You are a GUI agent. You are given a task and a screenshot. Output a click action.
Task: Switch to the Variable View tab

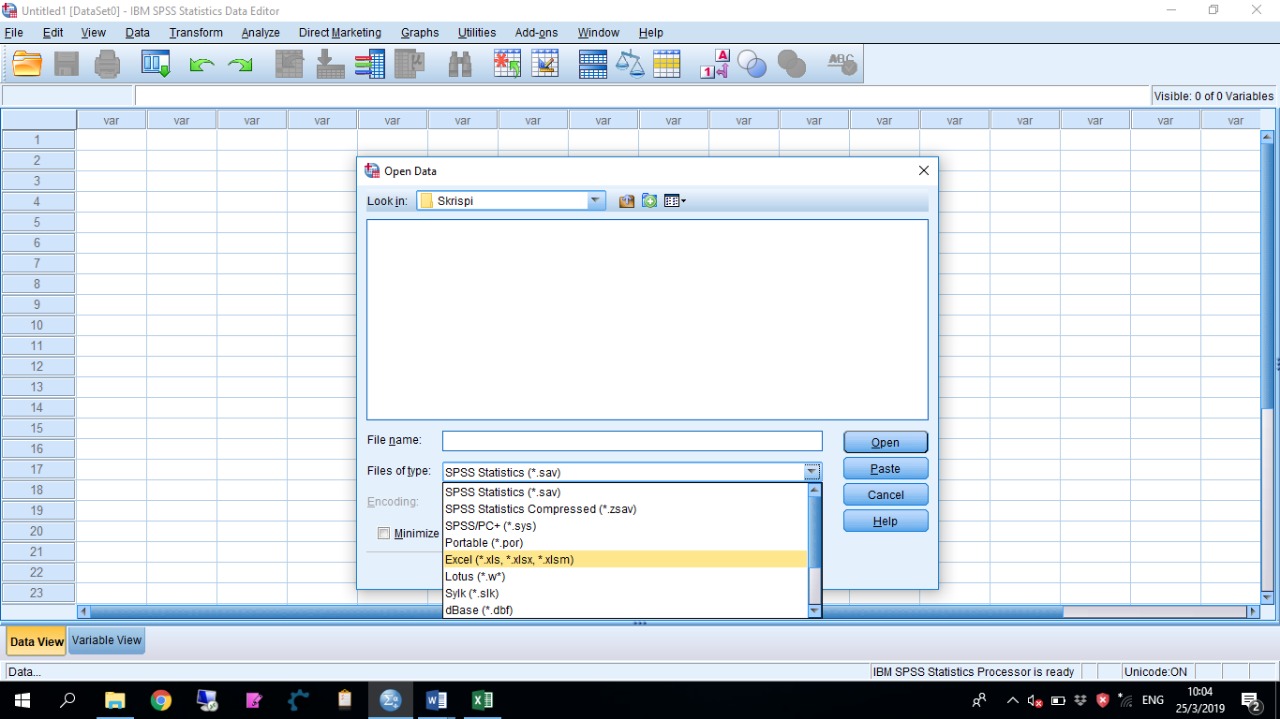coord(106,640)
